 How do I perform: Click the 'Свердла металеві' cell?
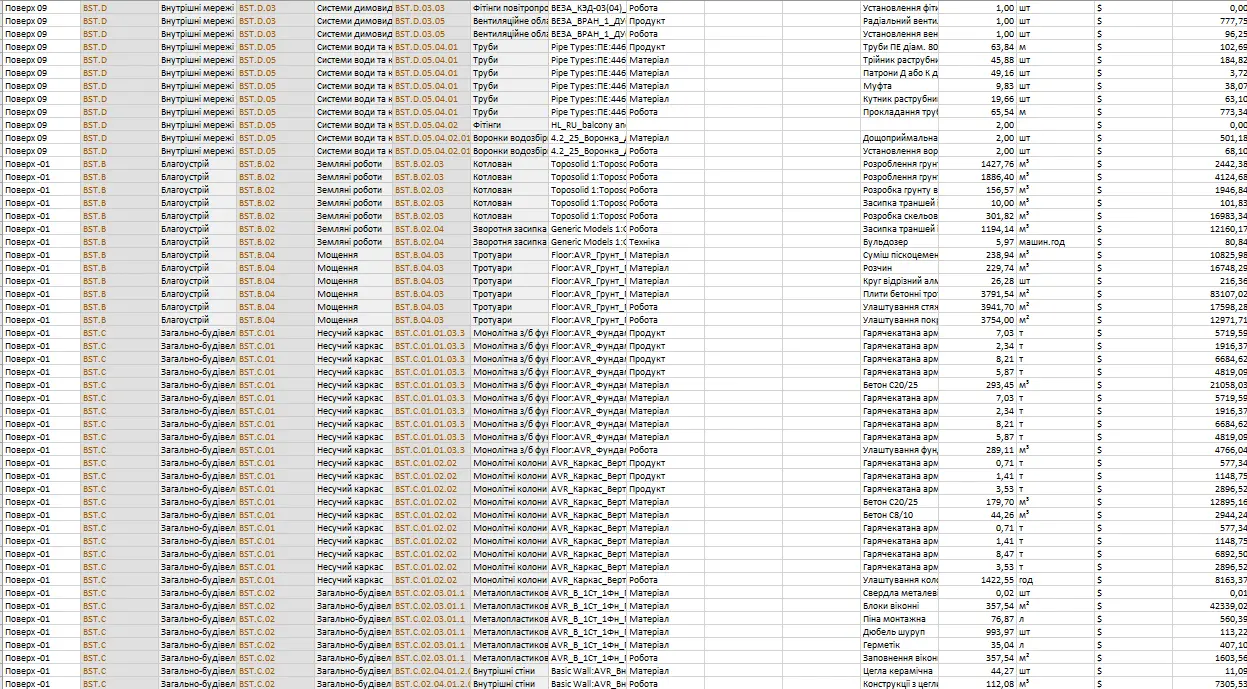[900, 592]
